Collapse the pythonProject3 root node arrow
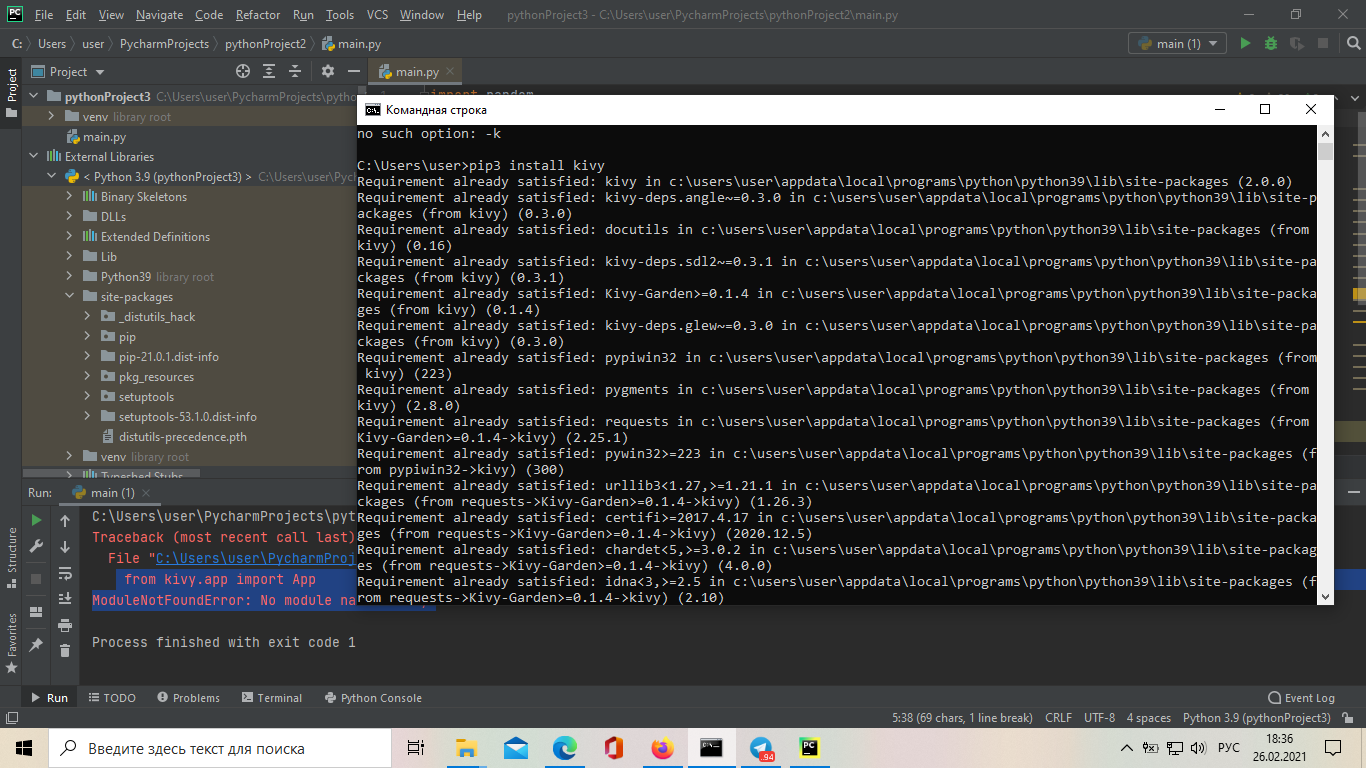 coord(36,97)
